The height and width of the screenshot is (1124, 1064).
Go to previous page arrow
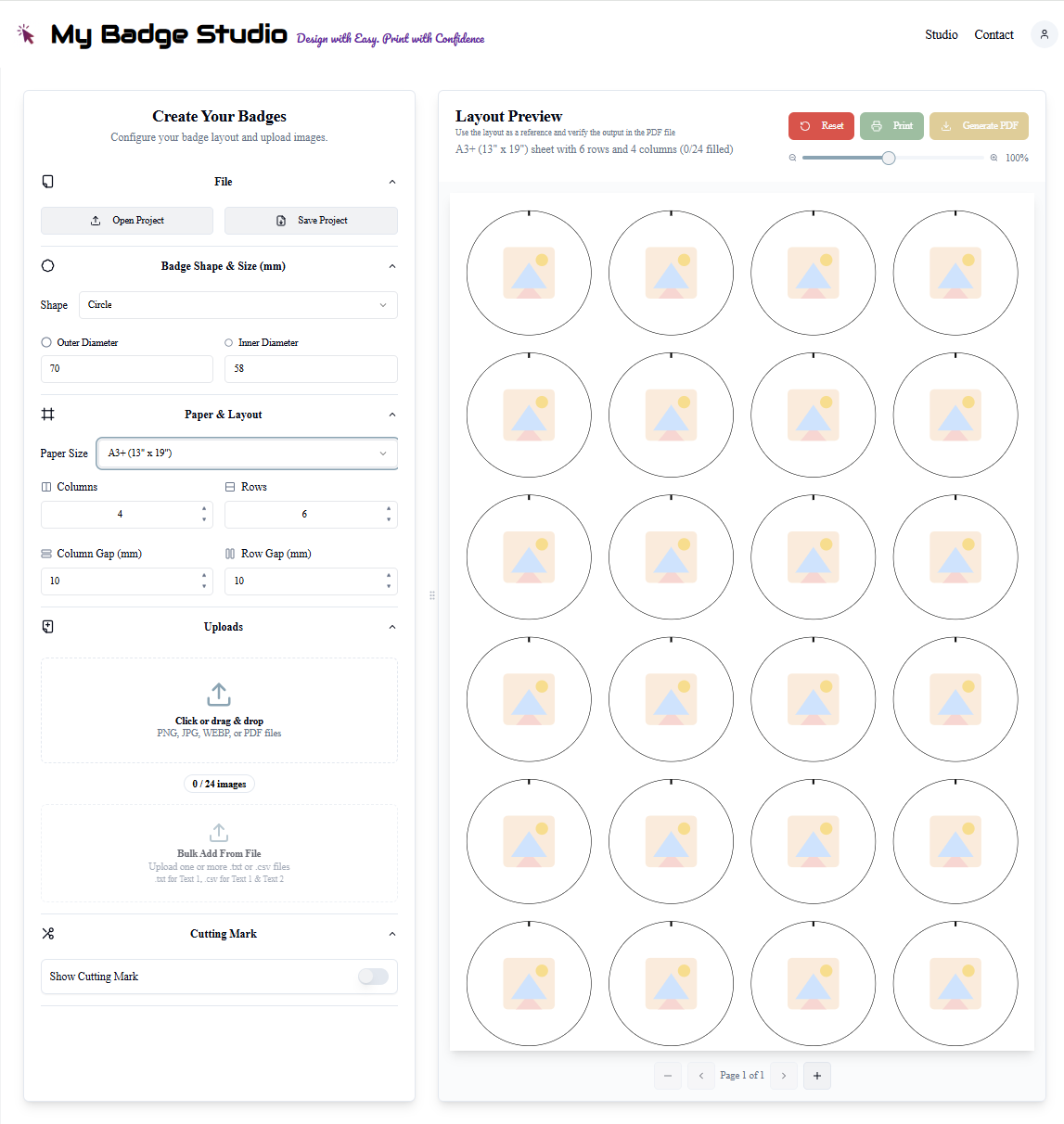(701, 1076)
